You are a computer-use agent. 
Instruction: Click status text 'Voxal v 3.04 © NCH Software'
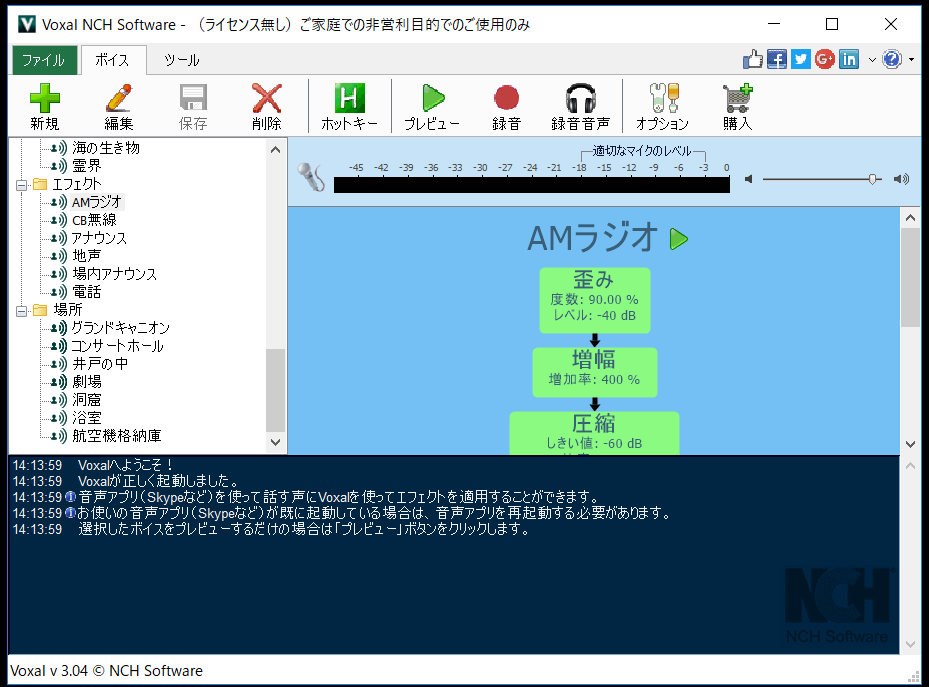(x=107, y=670)
